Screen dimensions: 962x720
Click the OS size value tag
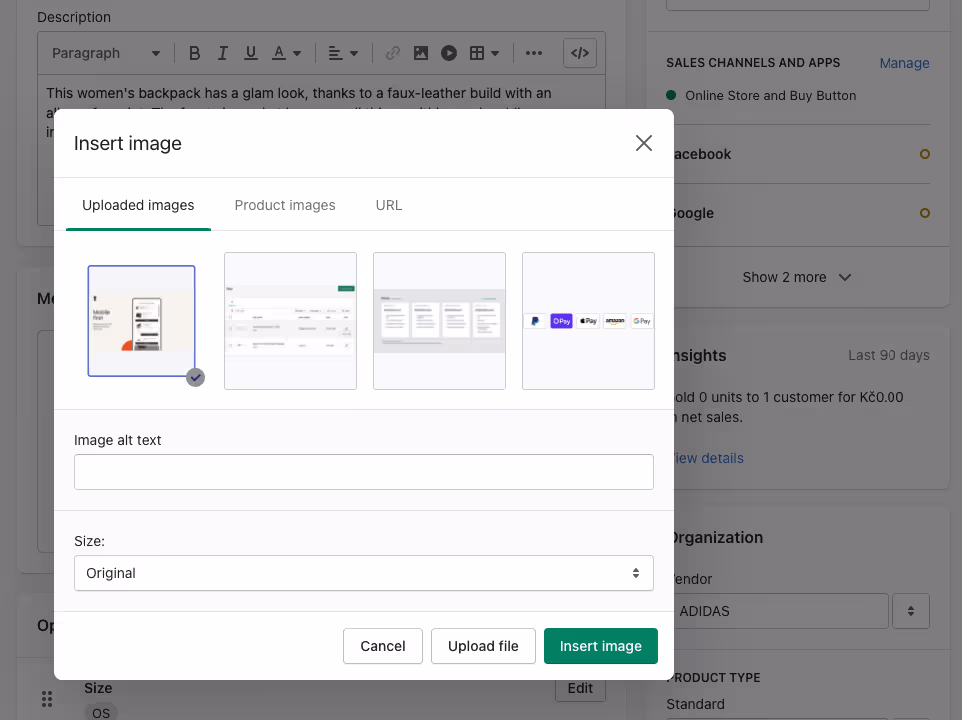[x=101, y=713]
